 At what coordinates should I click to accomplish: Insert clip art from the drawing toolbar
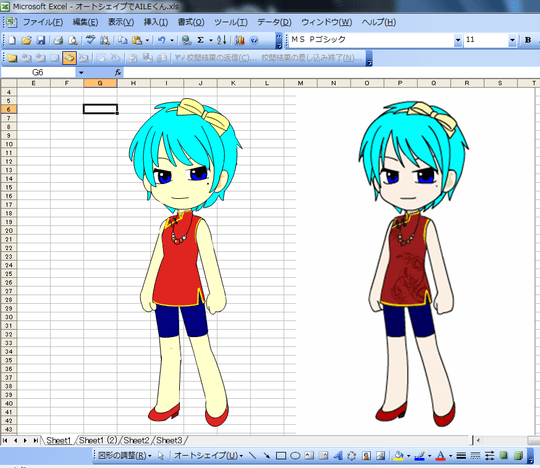(366, 456)
